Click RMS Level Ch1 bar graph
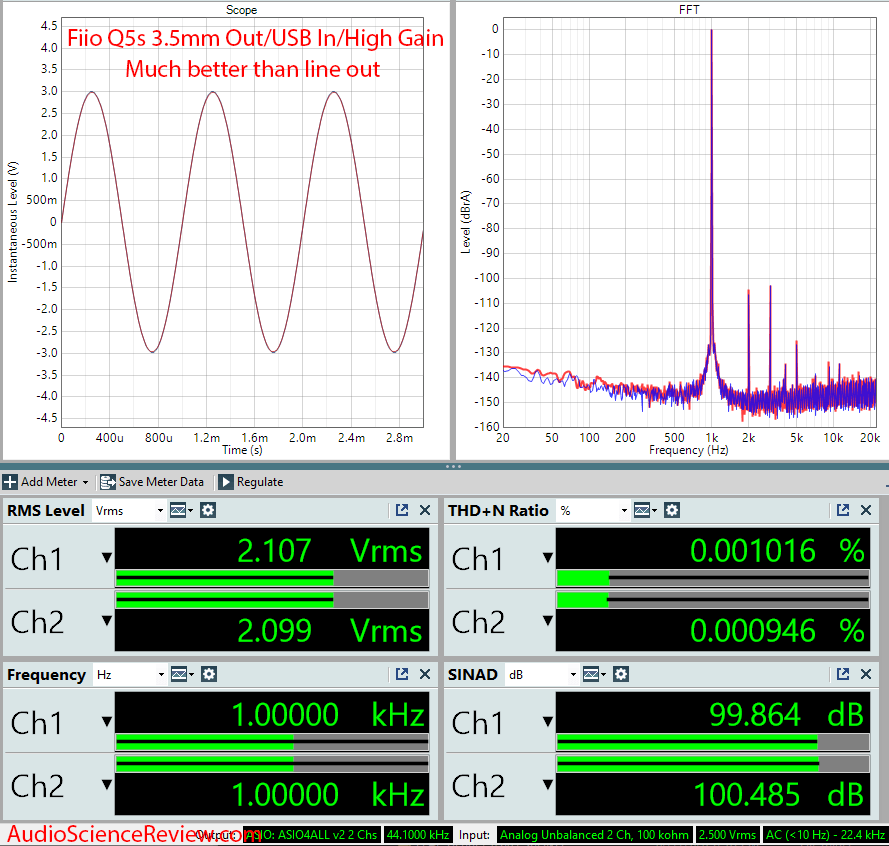This screenshot has height=846, width=889. pos(272,578)
